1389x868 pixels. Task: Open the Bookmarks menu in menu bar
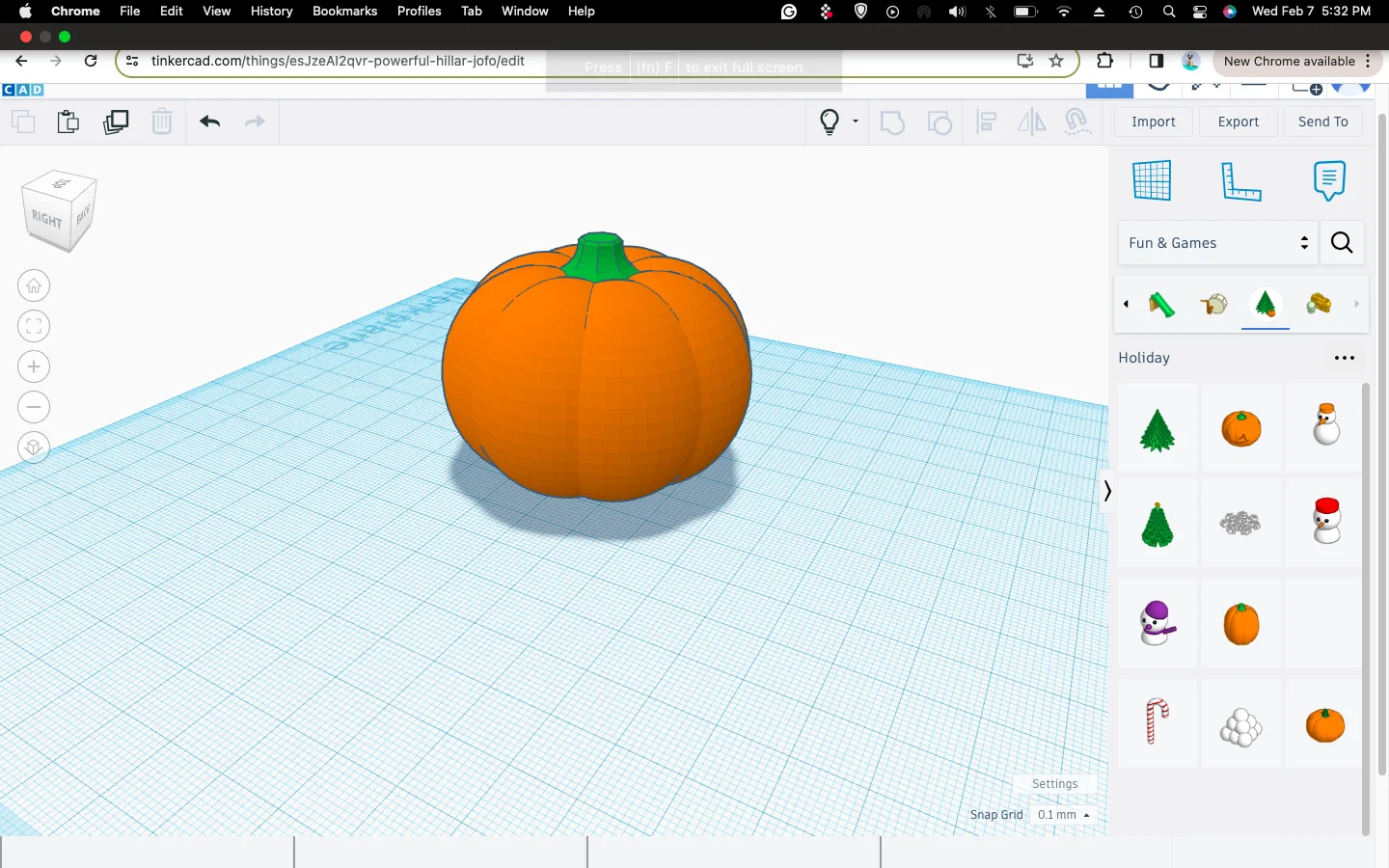coord(344,11)
